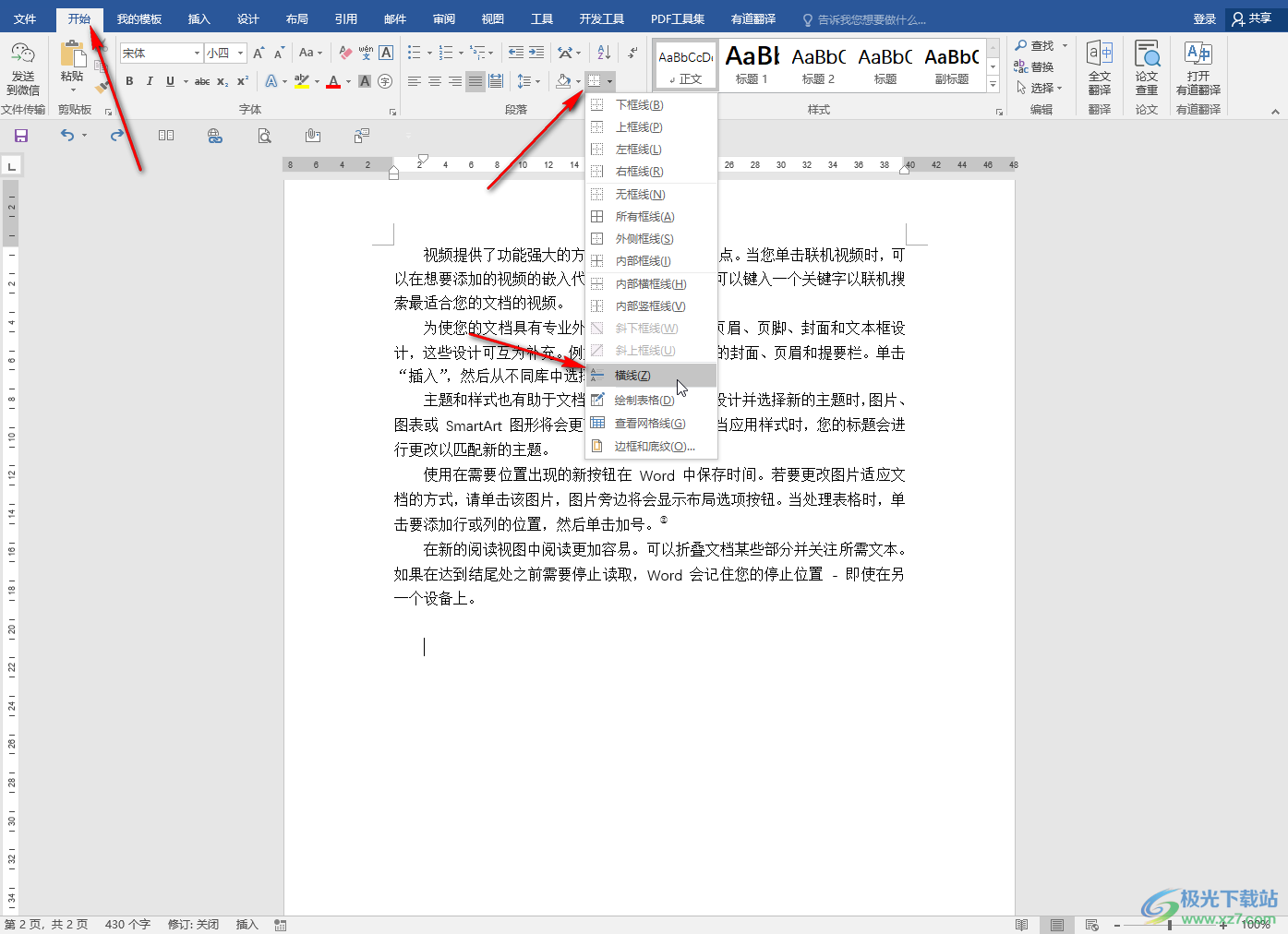1288x934 pixels.
Task: Click Send to WeChat button
Action: [23, 69]
